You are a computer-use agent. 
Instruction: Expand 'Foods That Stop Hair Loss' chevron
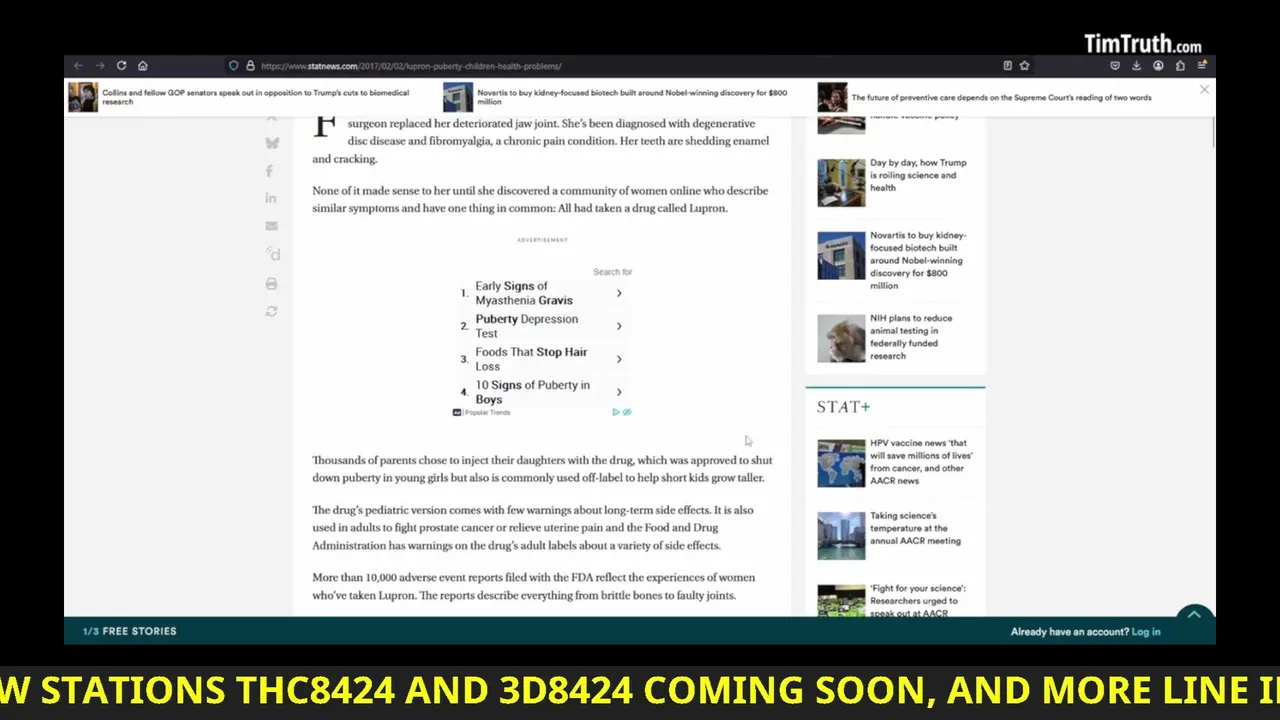tap(619, 359)
